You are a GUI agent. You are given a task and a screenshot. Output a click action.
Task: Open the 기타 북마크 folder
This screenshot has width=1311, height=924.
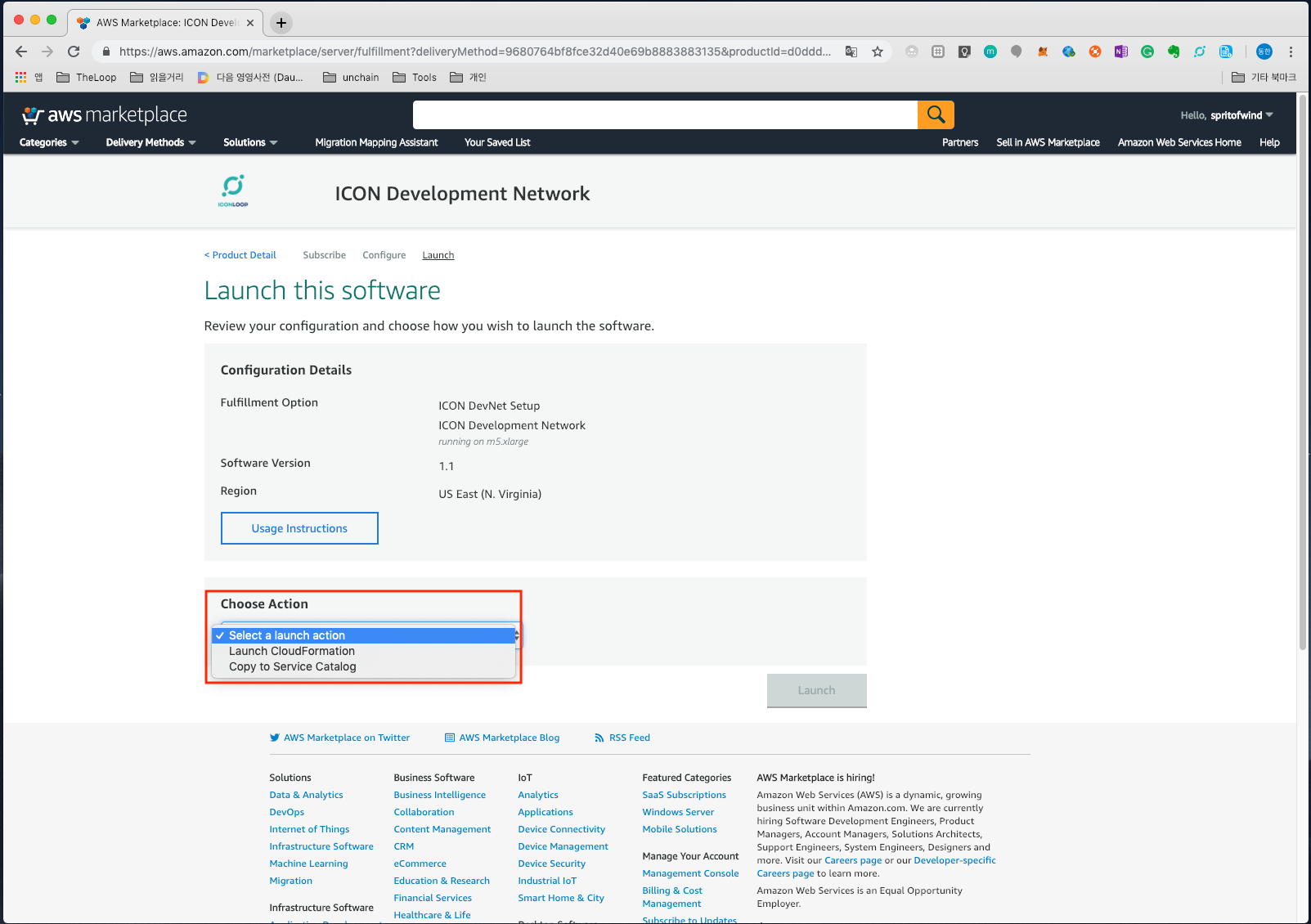pyautogui.click(x=1264, y=77)
